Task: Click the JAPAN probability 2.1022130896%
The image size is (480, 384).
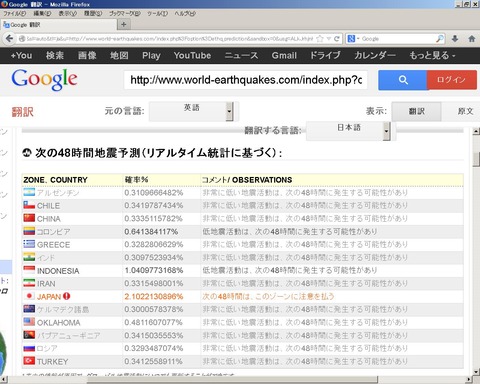Action: click(154, 296)
